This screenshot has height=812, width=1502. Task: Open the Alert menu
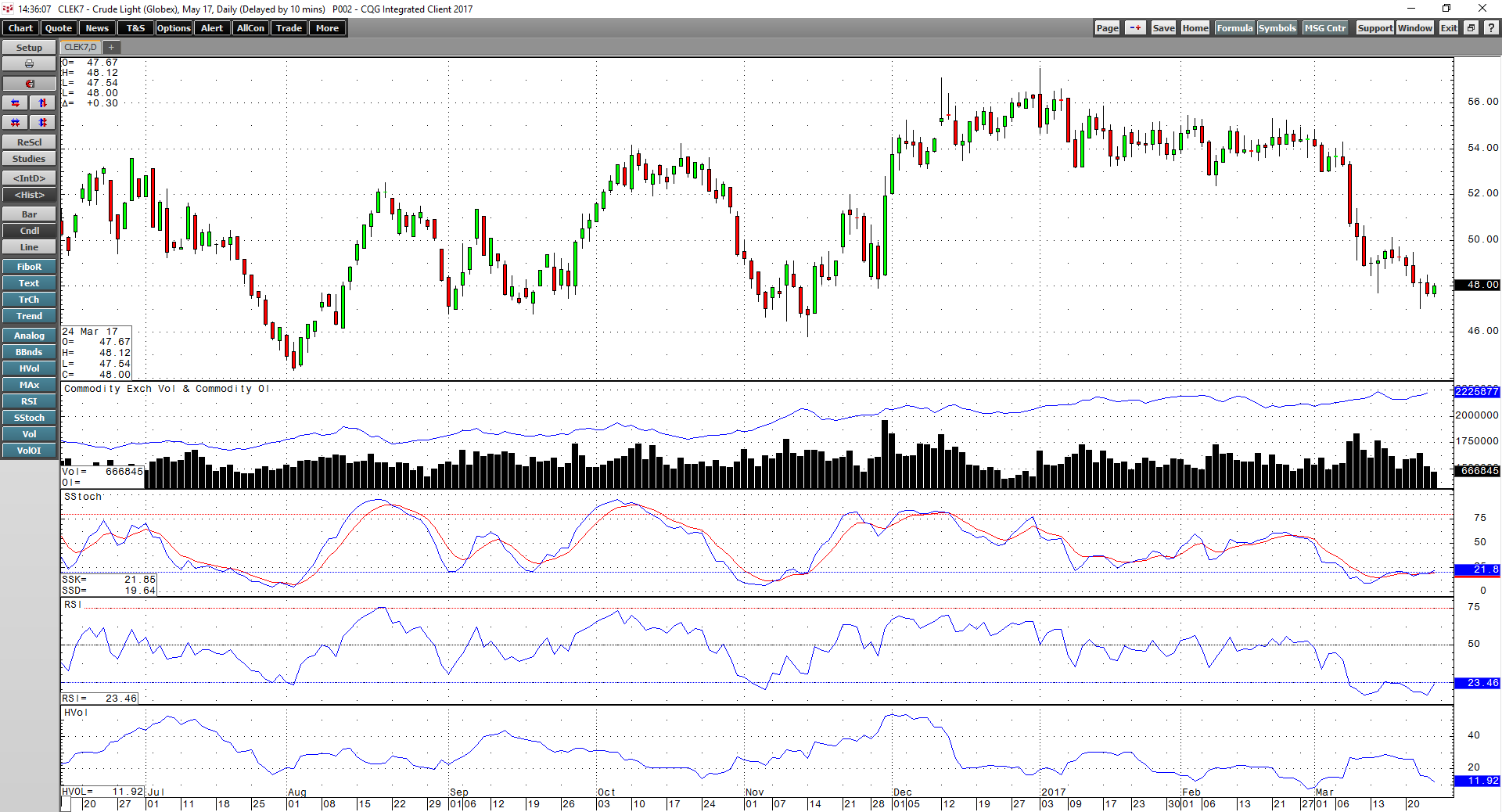click(x=212, y=28)
